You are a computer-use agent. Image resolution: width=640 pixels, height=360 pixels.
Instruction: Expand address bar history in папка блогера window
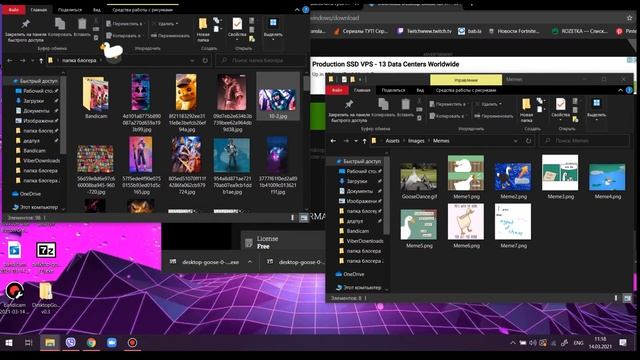point(192,60)
